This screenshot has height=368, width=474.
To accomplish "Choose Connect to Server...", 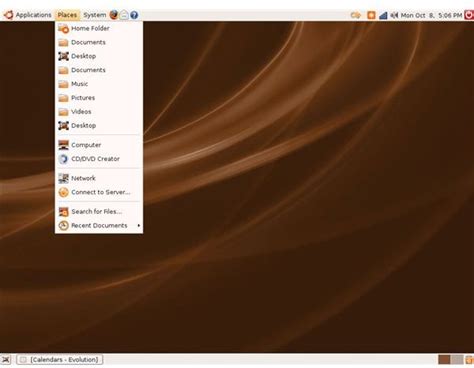I will point(99,192).
